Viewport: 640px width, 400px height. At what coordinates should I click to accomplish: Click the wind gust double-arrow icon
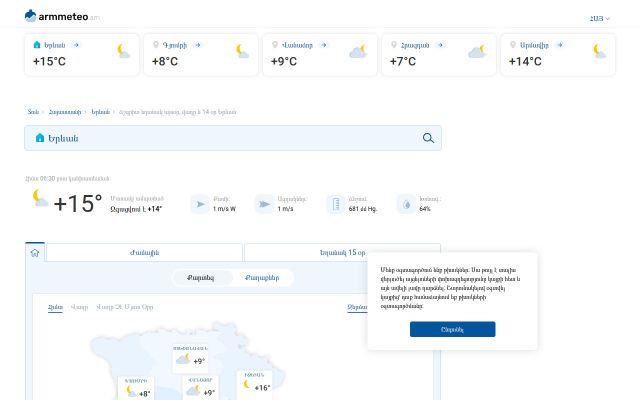[x=264, y=204]
